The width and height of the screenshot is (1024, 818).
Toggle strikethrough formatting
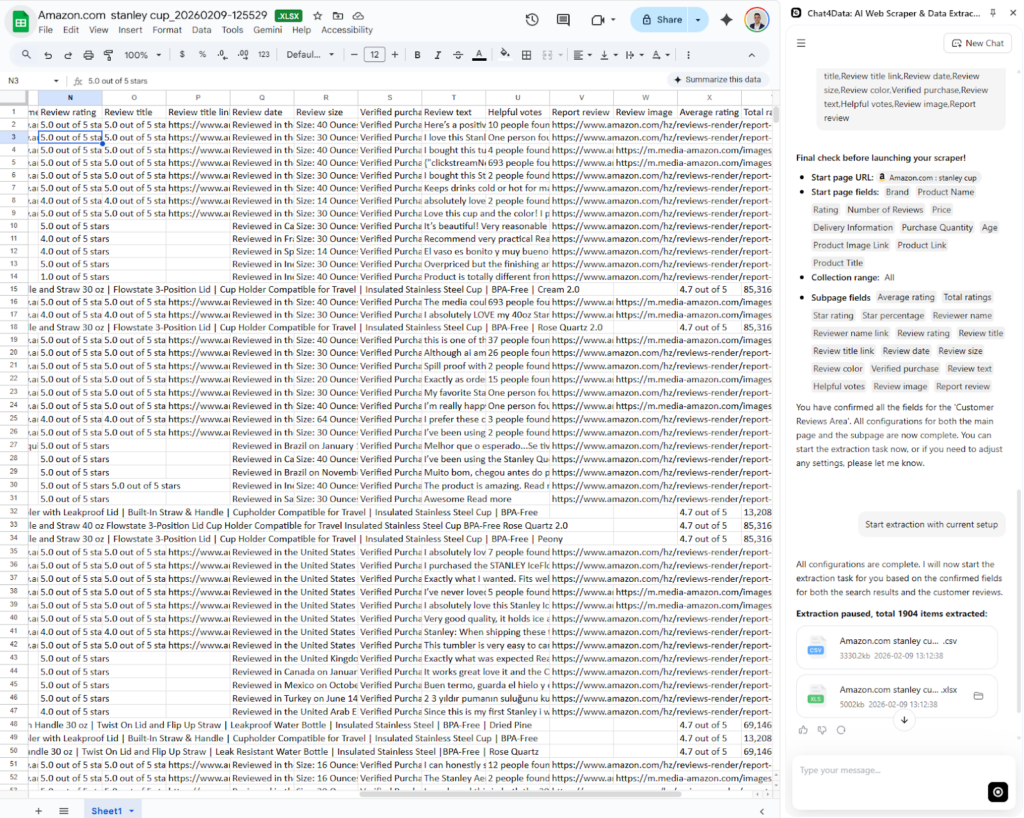(x=458, y=55)
